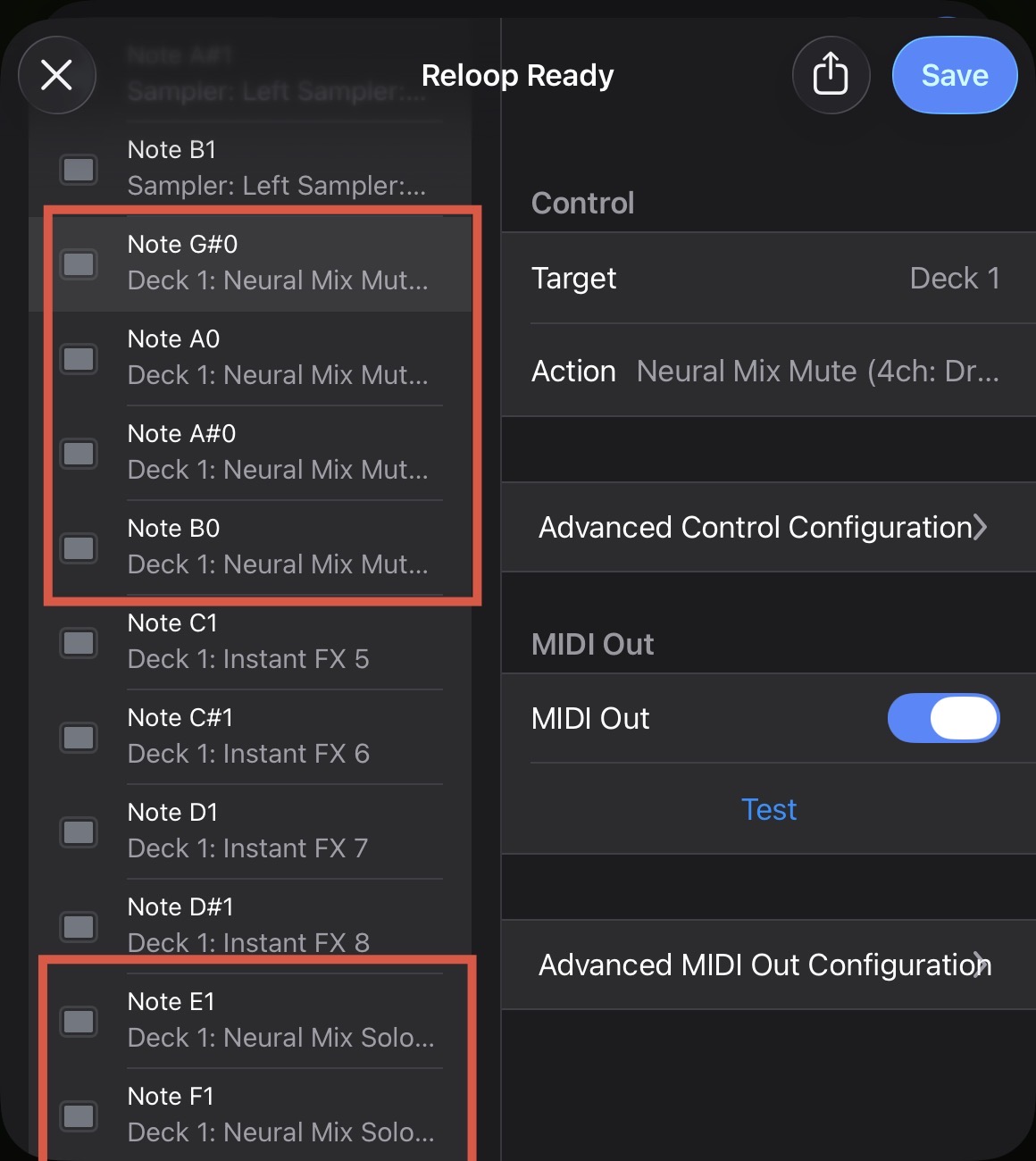Select the Note B0 Neural Mix Mute entry
The width and height of the screenshot is (1036, 1161).
point(277,547)
